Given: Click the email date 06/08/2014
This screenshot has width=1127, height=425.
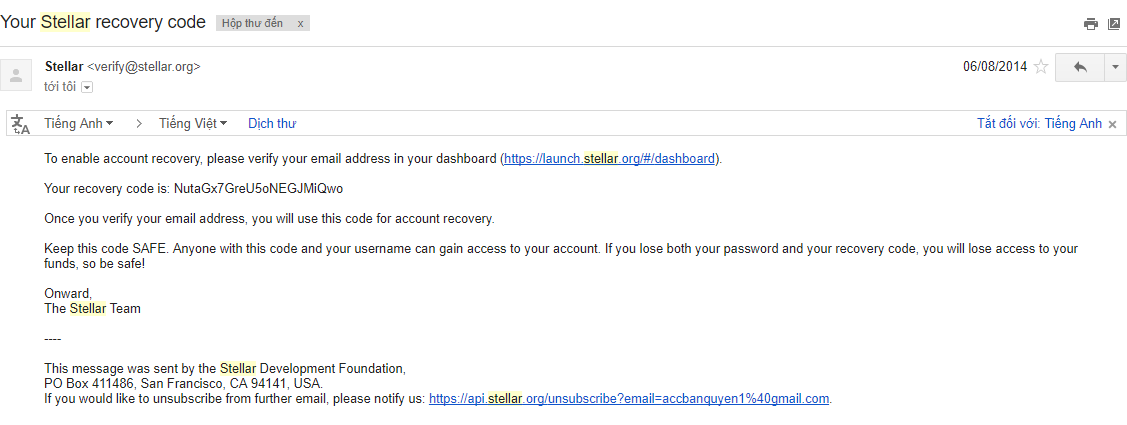Looking at the screenshot, I should pos(994,67).
